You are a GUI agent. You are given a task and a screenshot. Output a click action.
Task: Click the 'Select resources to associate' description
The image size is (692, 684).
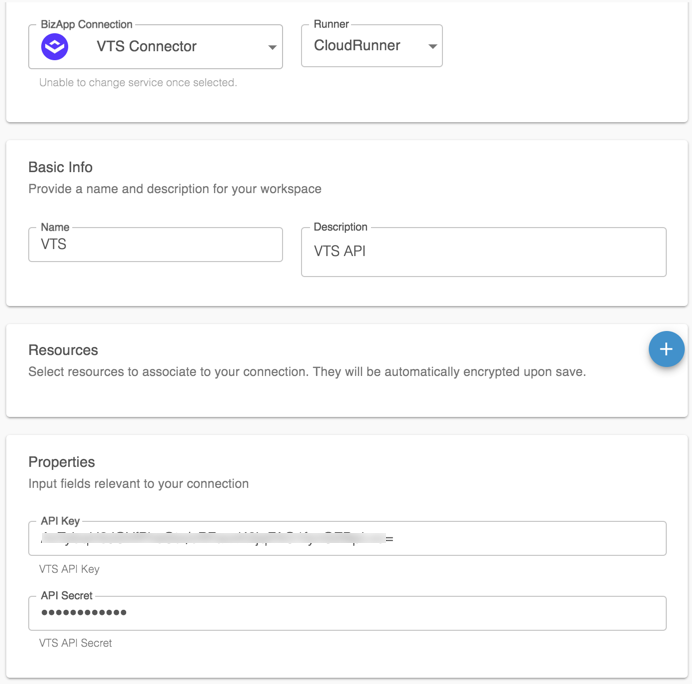pyautogui.click(x=307, y=371)
